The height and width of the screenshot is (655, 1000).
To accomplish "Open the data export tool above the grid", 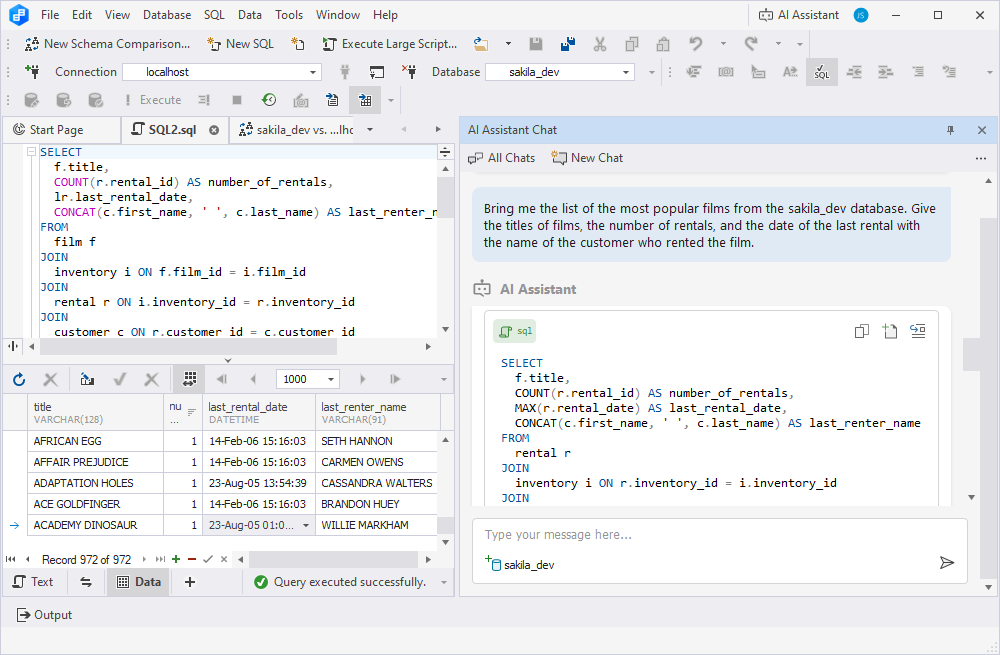I will [x=87, y=378].
